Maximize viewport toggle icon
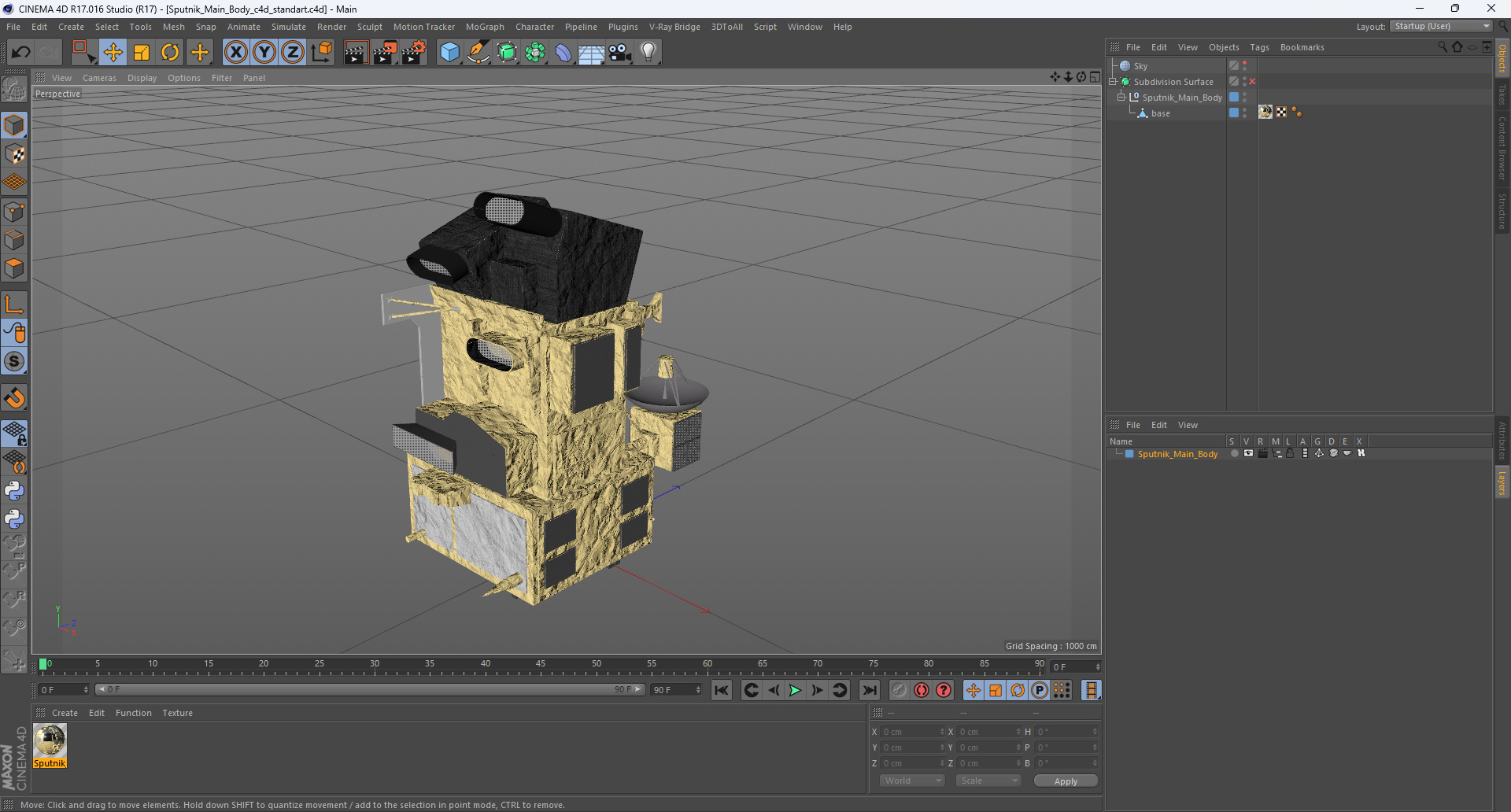The width and height of the screenshot is (1511, 812). click(1095, 77)
